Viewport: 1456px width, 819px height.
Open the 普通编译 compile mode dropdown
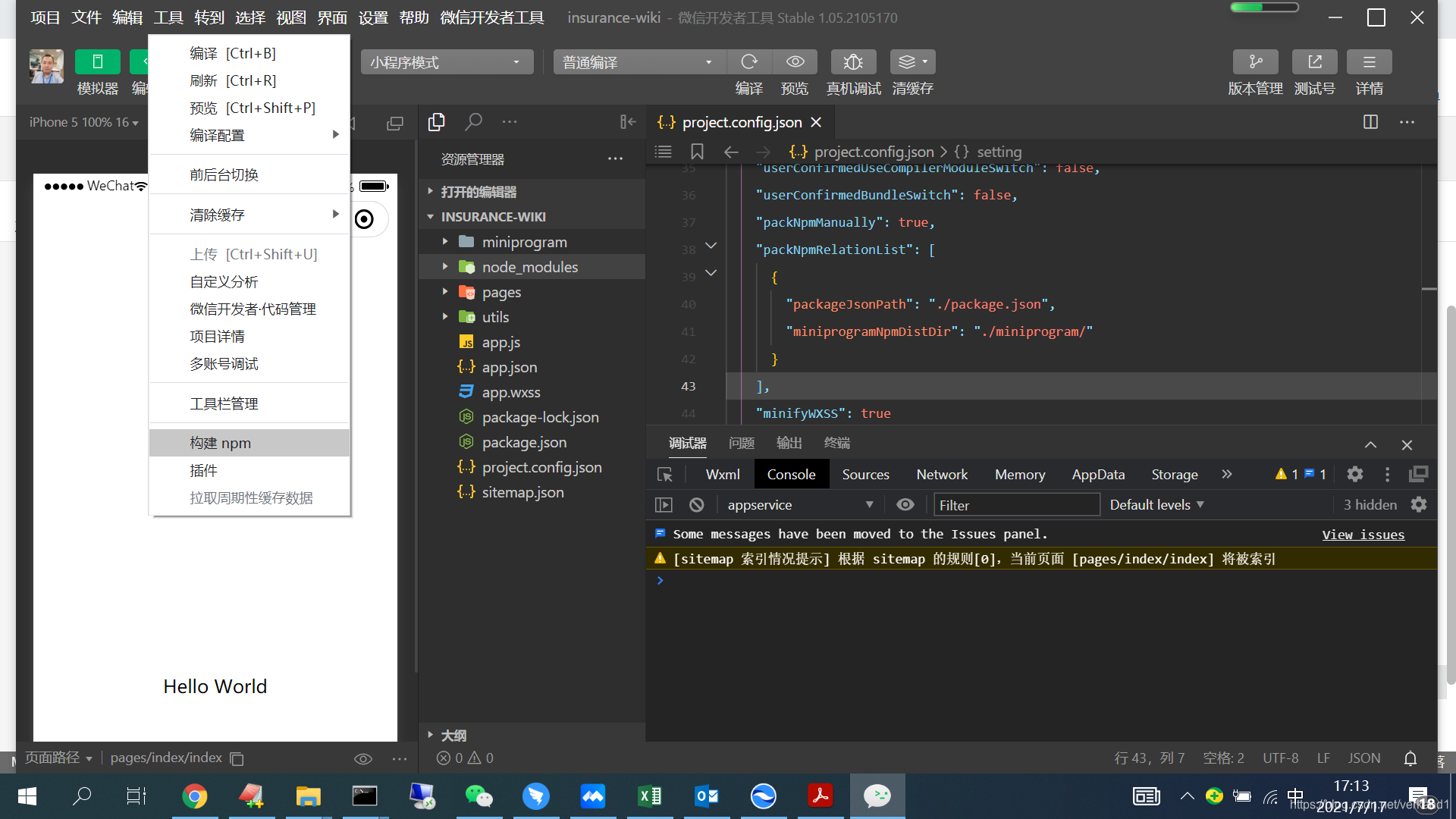point(639,62)
